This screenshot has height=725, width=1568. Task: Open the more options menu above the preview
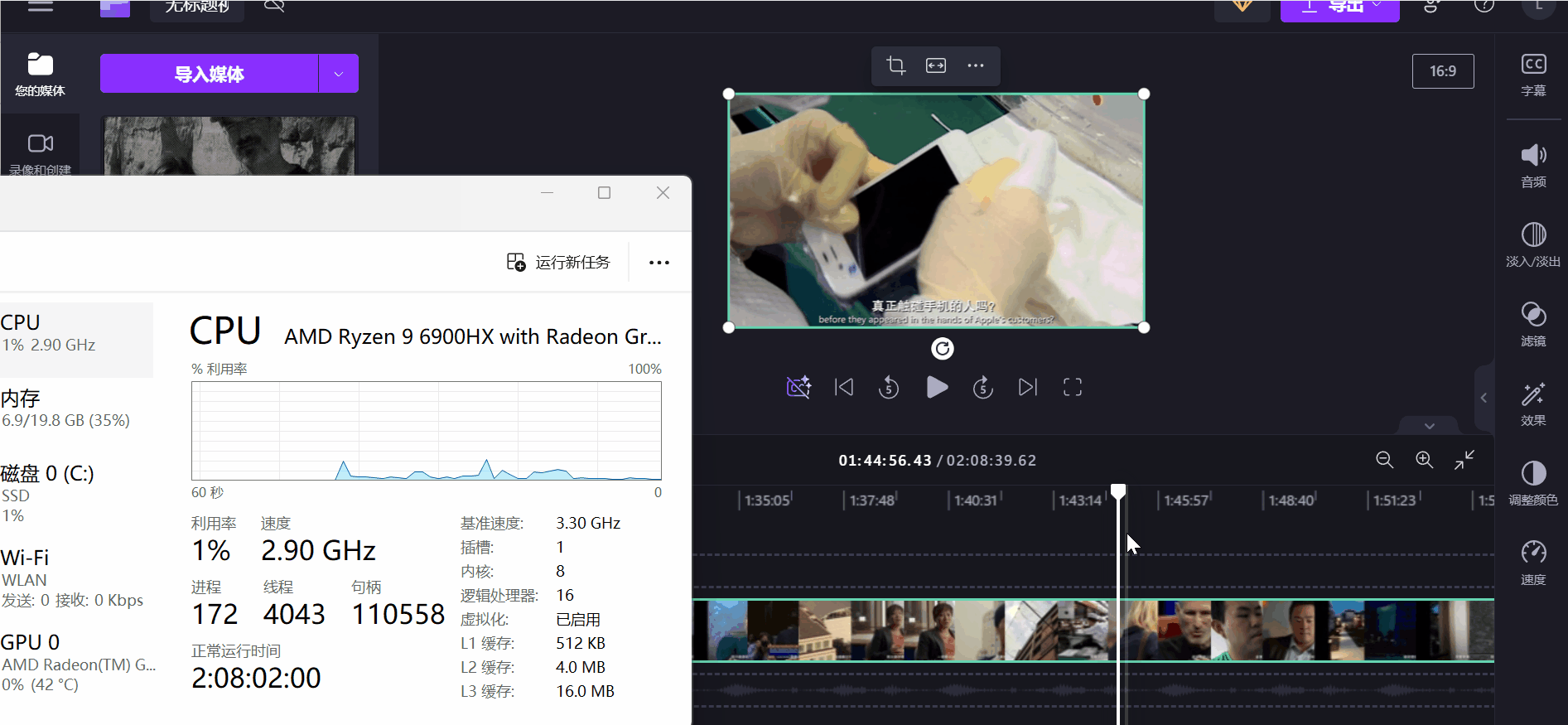[x=976, y=65]
